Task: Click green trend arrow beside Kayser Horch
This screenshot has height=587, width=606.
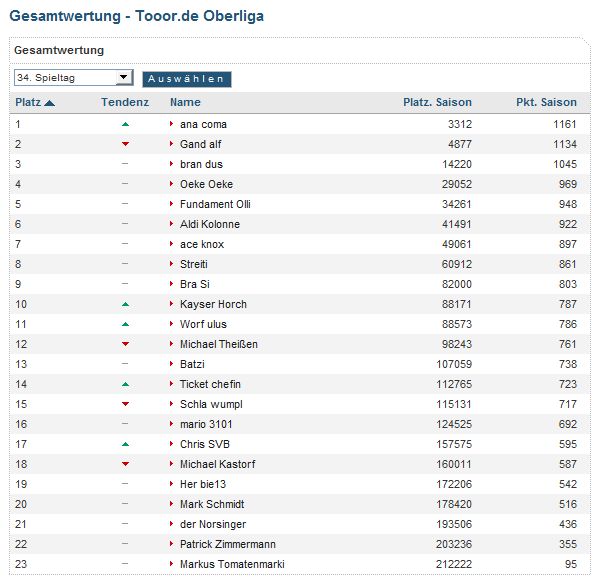Action: coord(125,304)
